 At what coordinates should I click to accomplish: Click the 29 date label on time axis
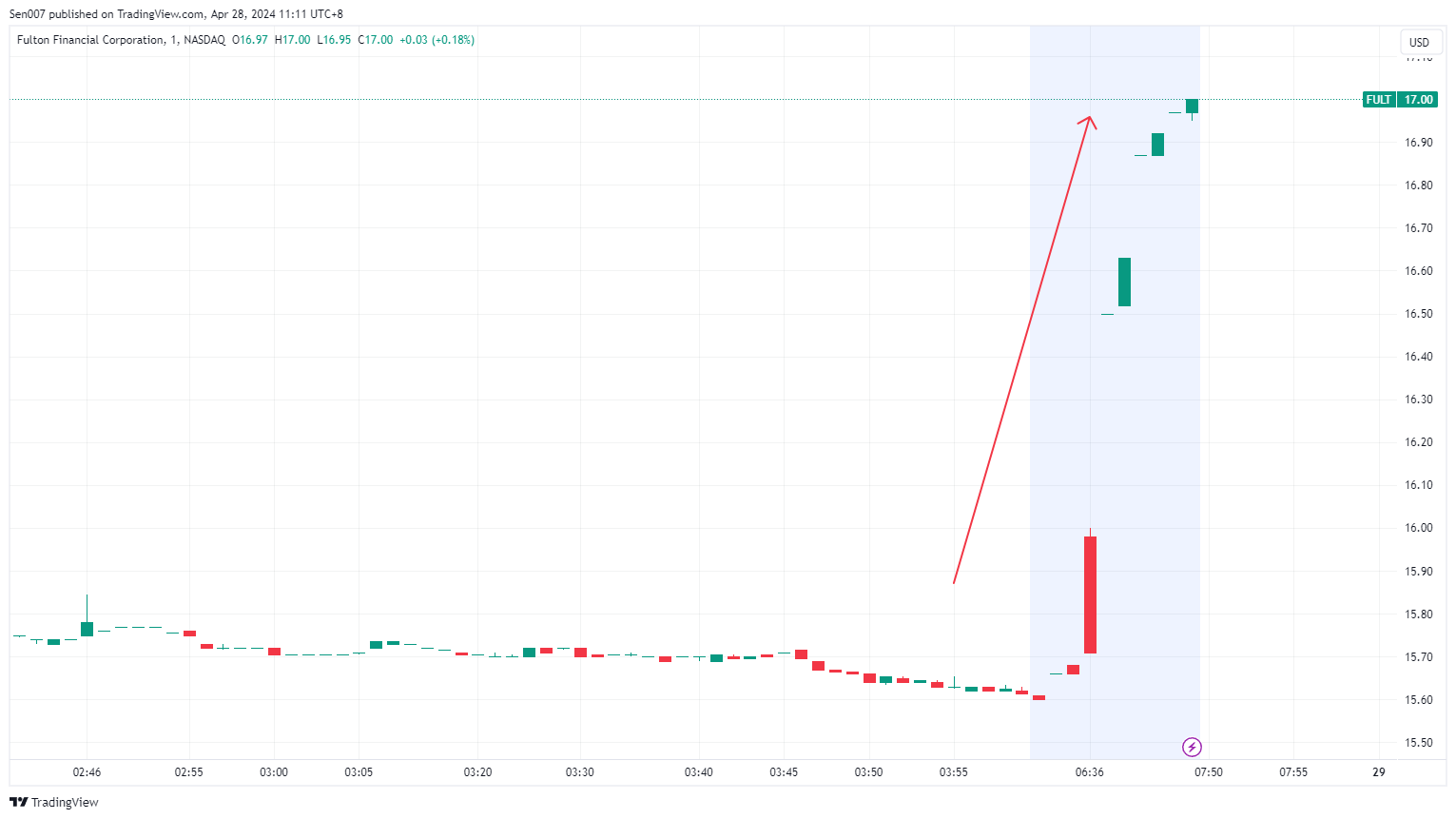point(1379,772)
